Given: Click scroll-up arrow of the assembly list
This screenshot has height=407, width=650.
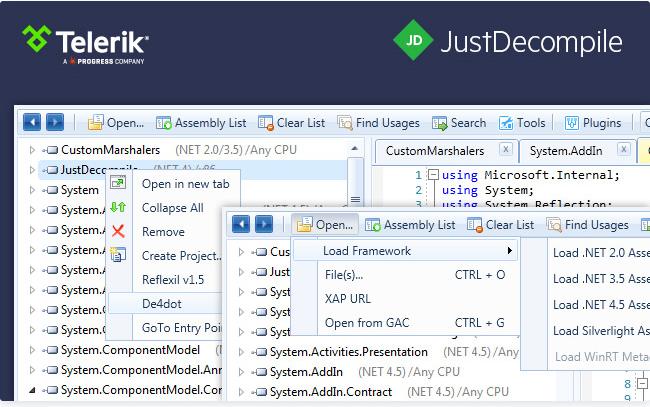Looking at the screenshot, I should coord(354,148).
